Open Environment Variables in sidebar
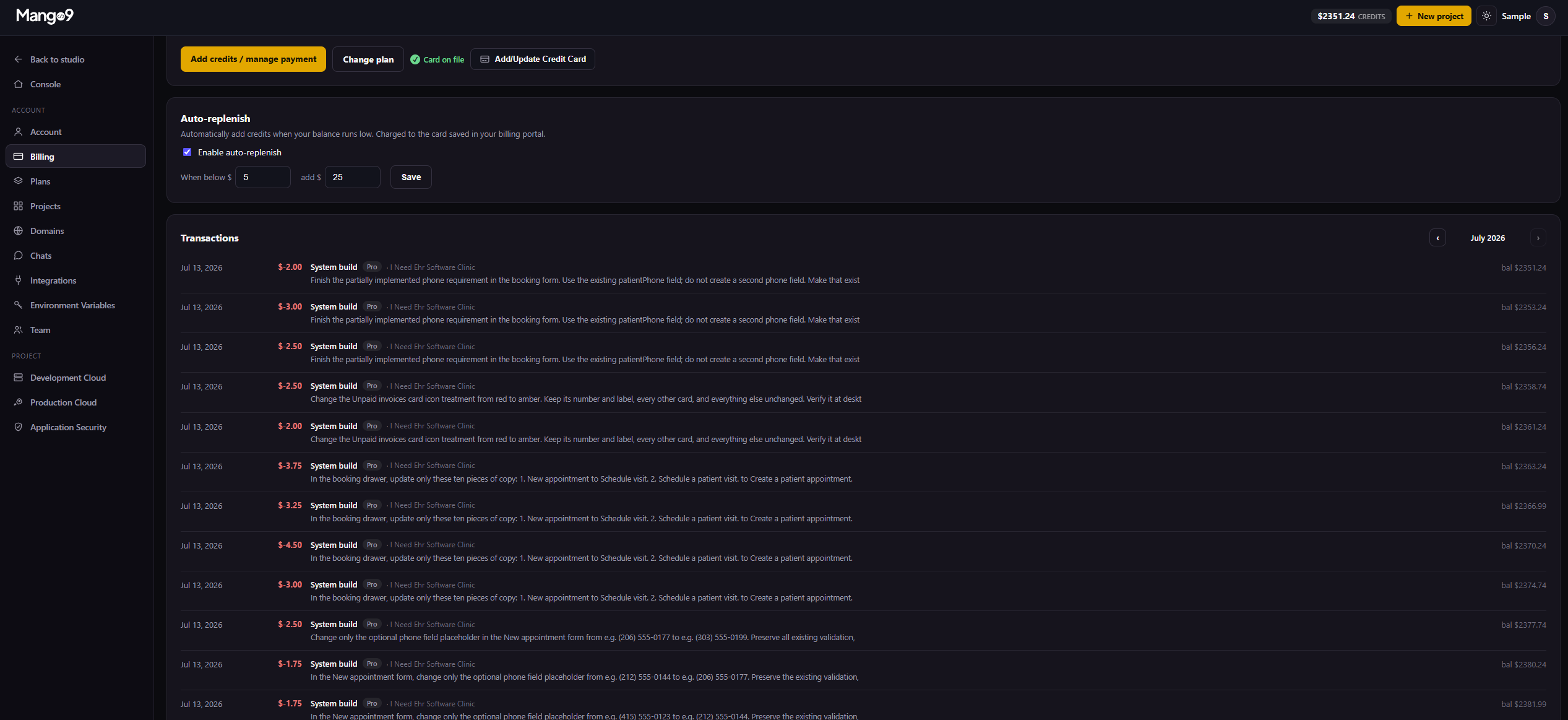Viewport: 1568px width, 720px height. coord(75,305)
